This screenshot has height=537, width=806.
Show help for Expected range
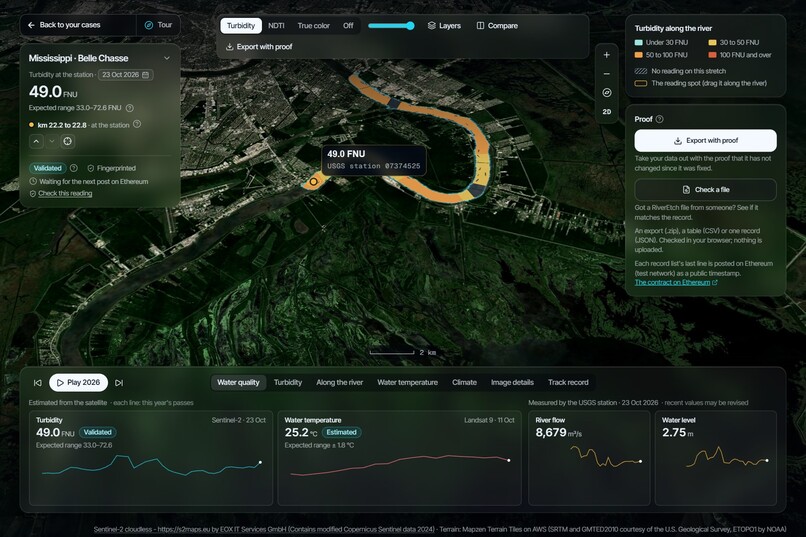click(x=130, y=108)
